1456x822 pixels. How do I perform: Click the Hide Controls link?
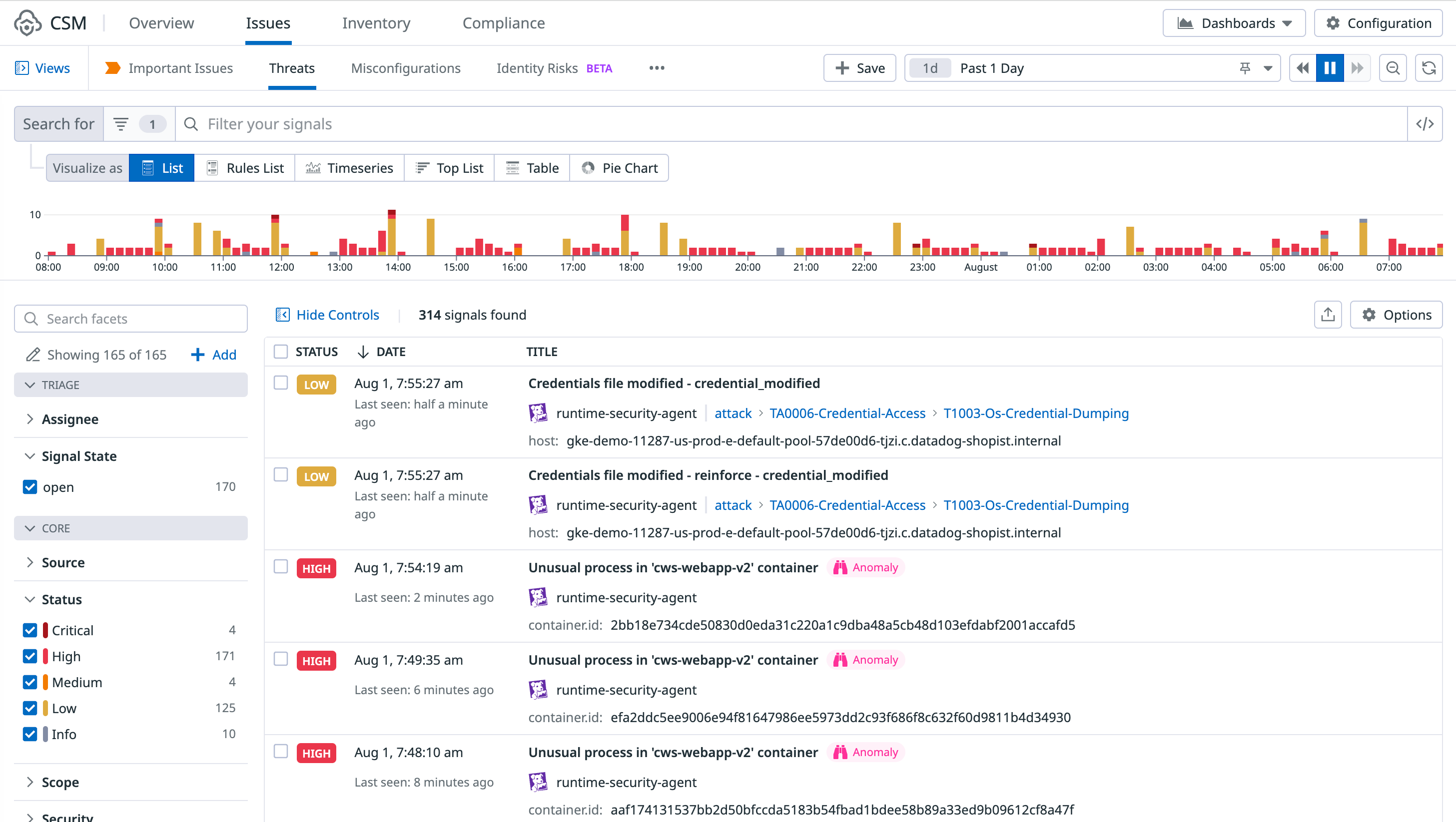point(337,315)
